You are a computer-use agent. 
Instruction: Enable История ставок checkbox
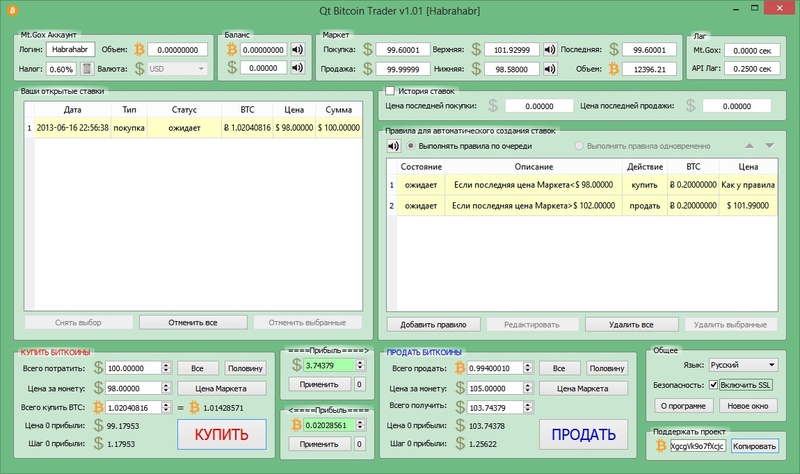point(390,91)
